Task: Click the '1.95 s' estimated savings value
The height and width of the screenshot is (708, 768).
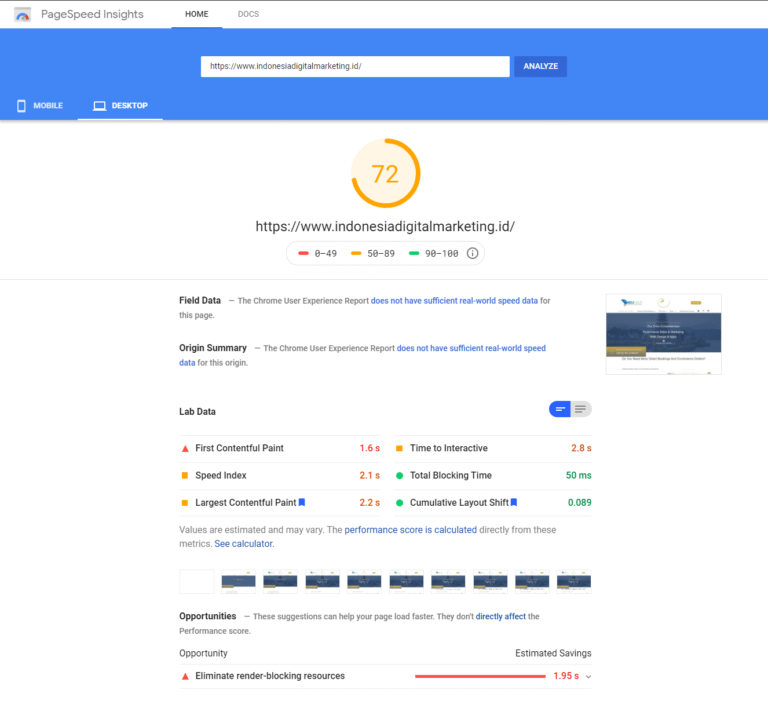Action: tap(566, 676)
